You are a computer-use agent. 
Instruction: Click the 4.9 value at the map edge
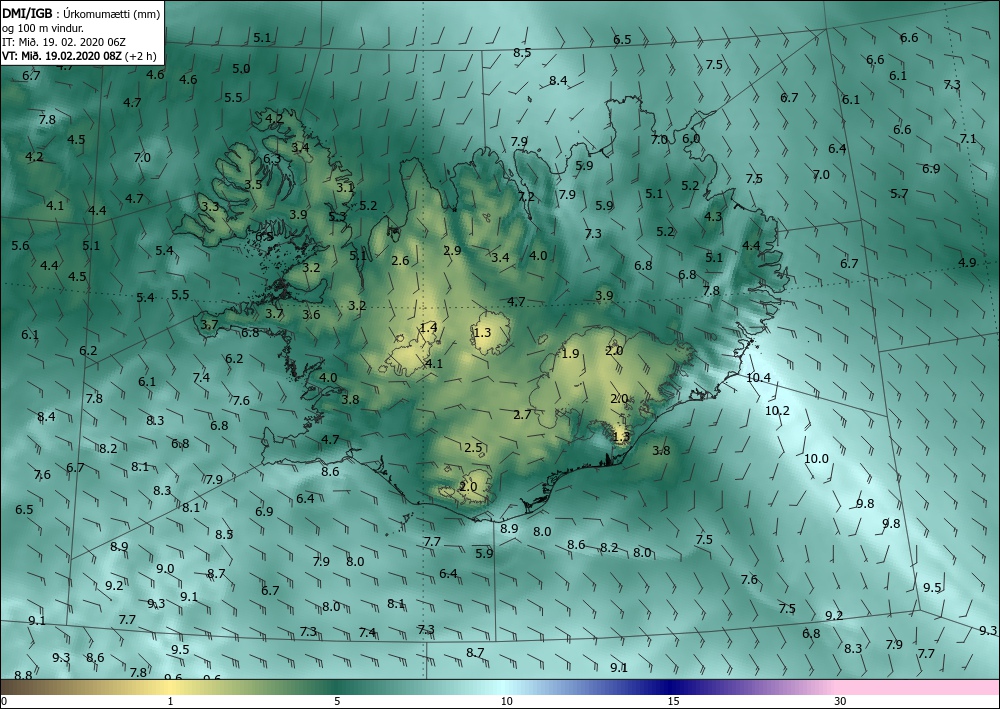967,263
